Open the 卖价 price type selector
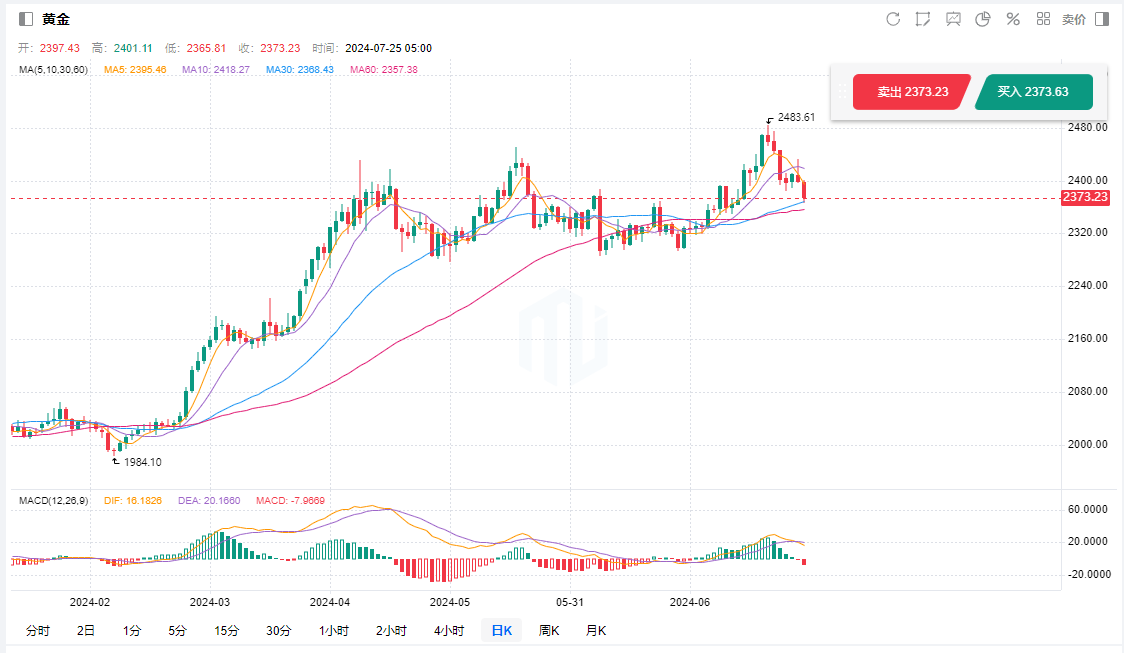 point(1073,19)
